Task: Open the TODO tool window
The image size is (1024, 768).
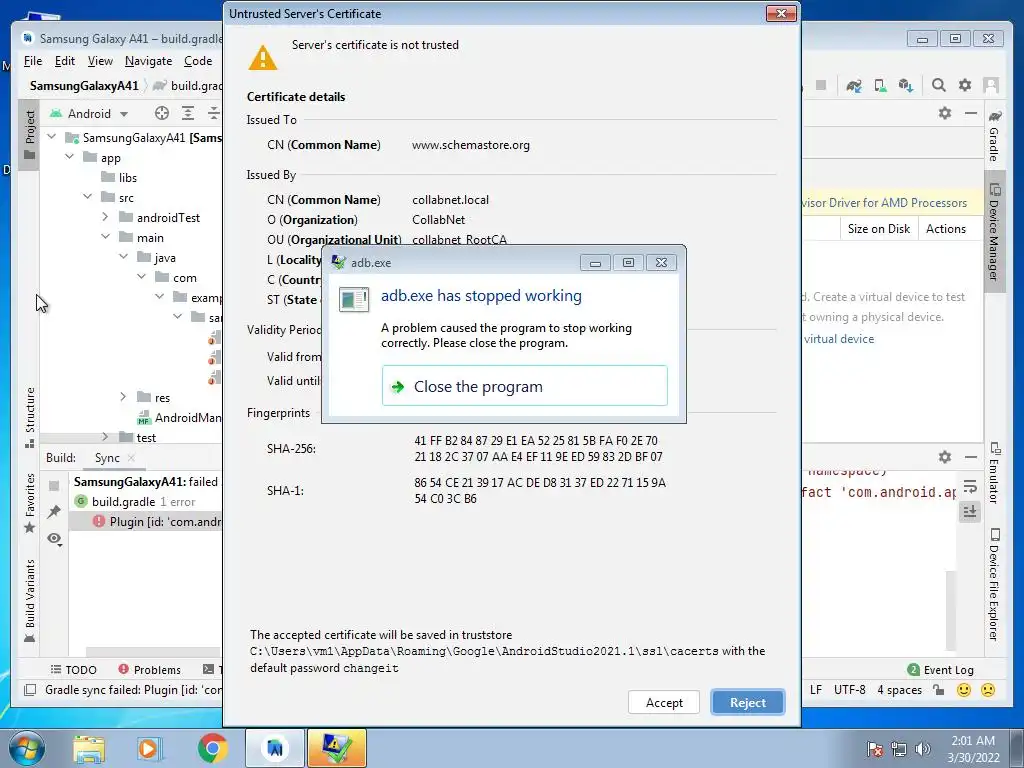Action: point(74,669)
